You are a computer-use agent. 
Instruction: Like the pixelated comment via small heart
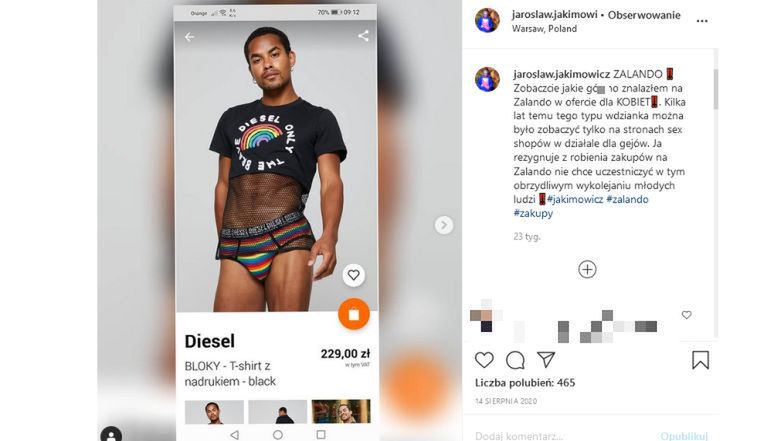point(686,314)
